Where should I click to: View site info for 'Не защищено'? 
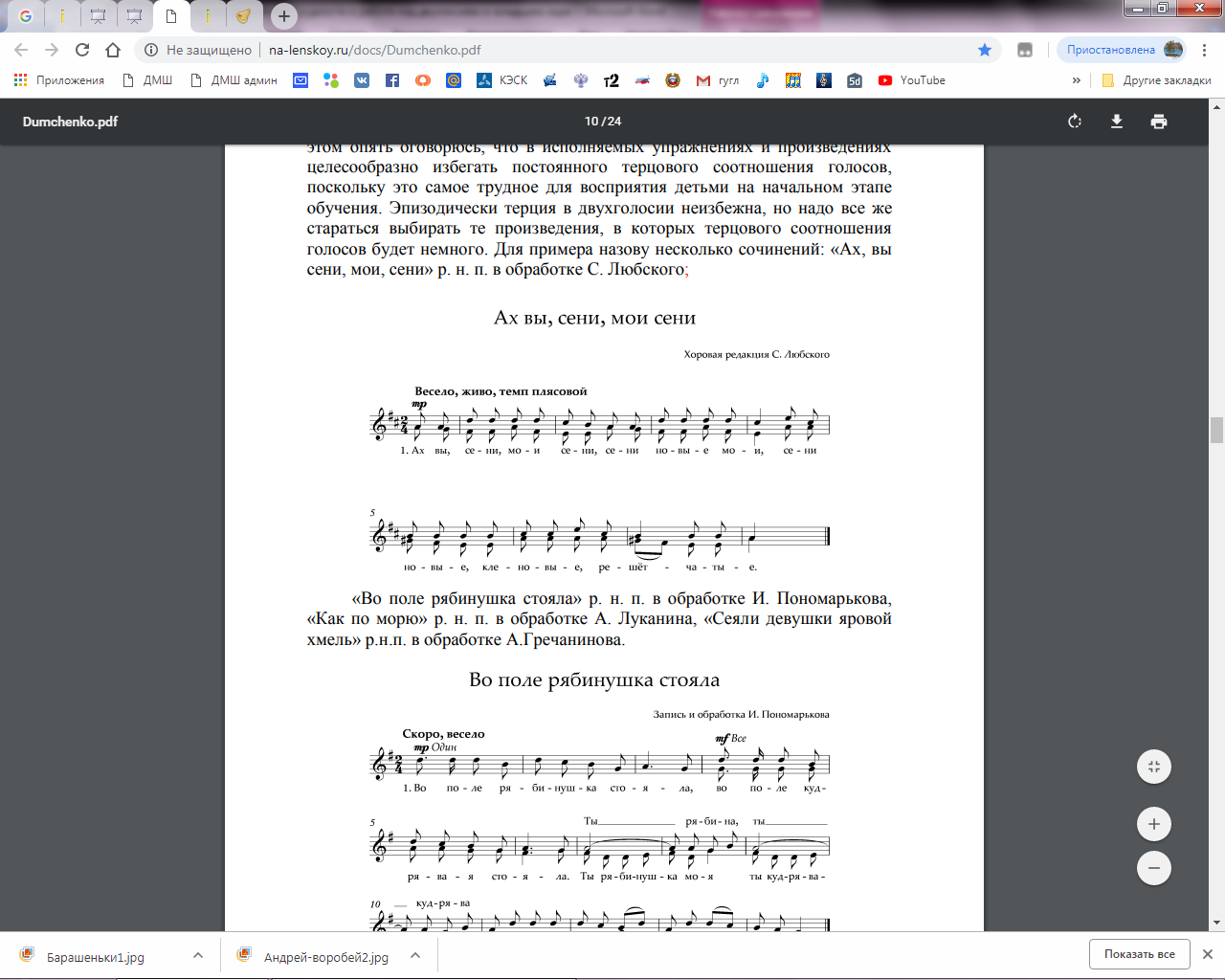coord(198,50)
